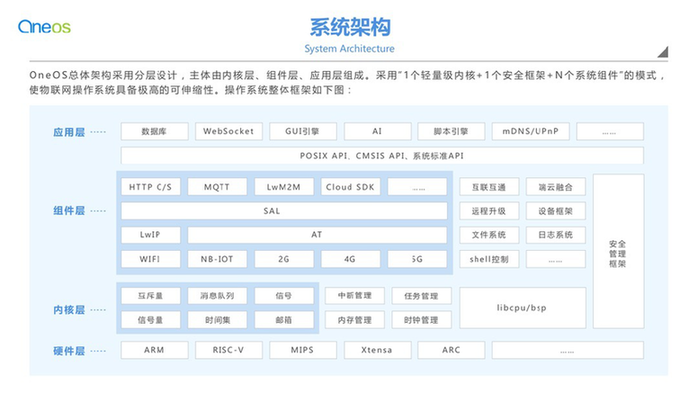This screenshot has width=698, height=393.
Task: Select the libcpu/bsp box
Action: [x=523, y=308]
